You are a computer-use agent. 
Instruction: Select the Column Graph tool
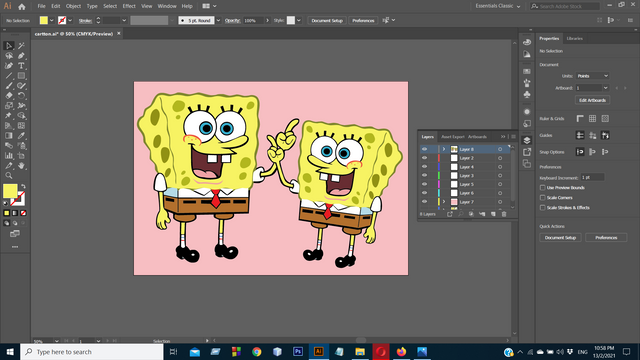[9, 156]
